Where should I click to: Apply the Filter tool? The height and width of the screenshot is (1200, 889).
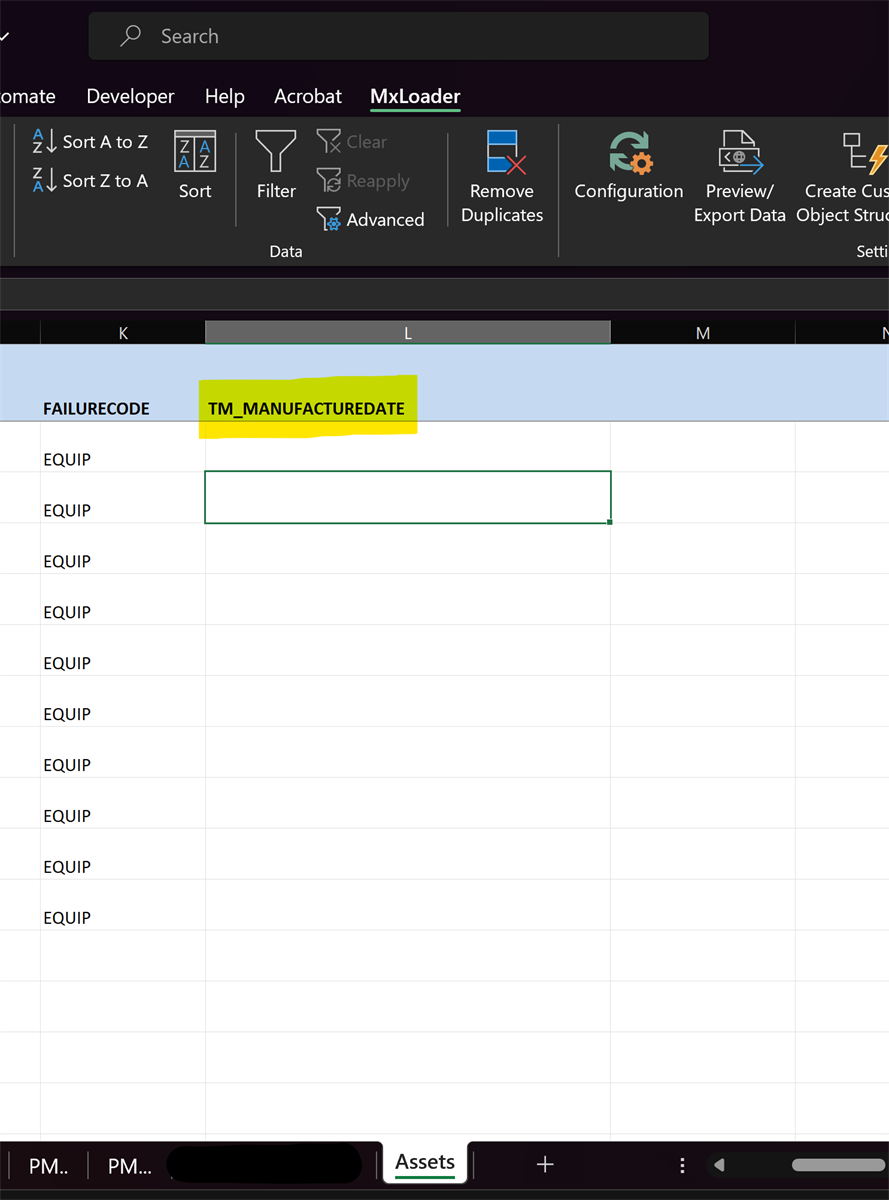276,170
